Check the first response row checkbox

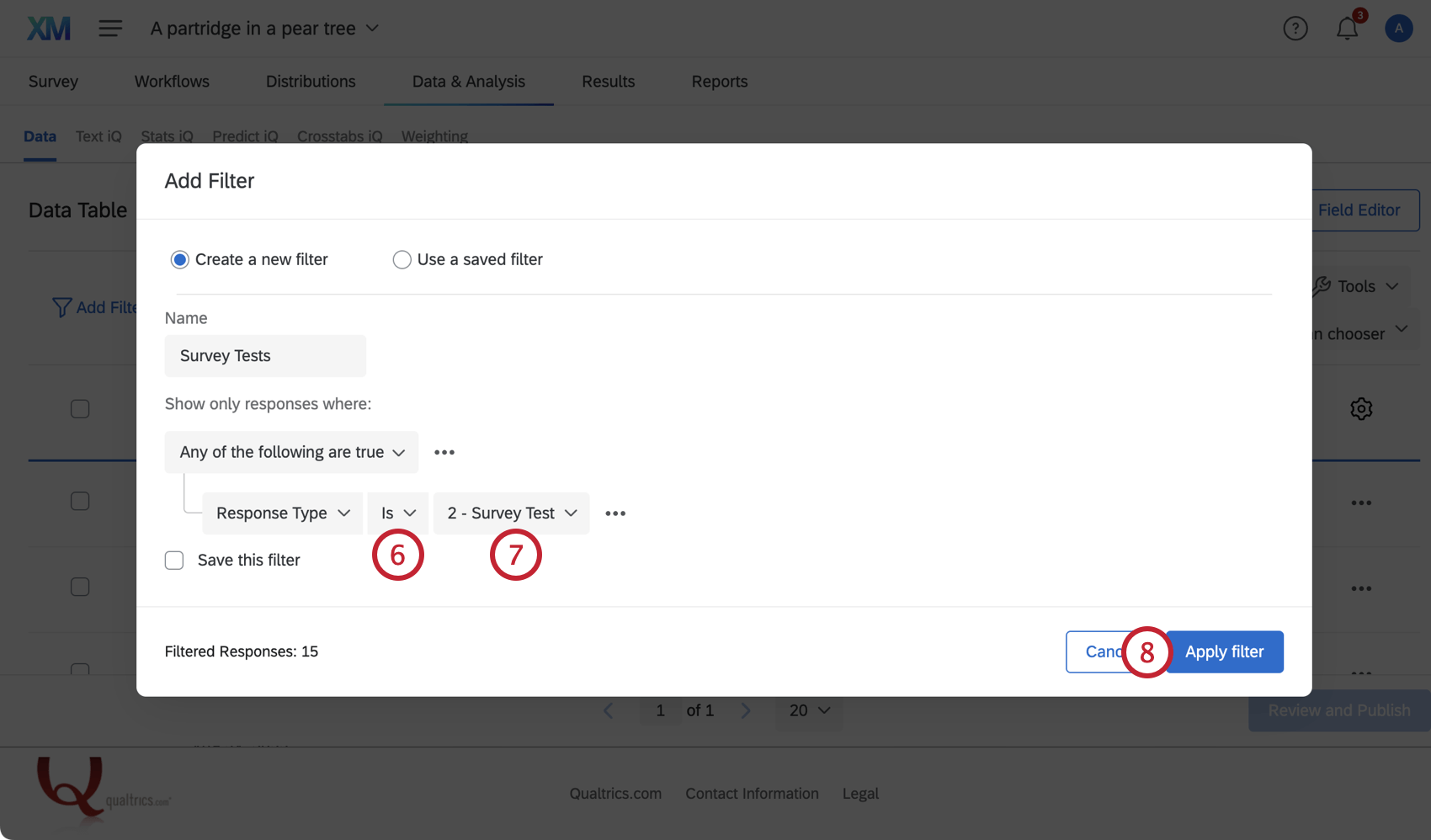click(80, 408)
